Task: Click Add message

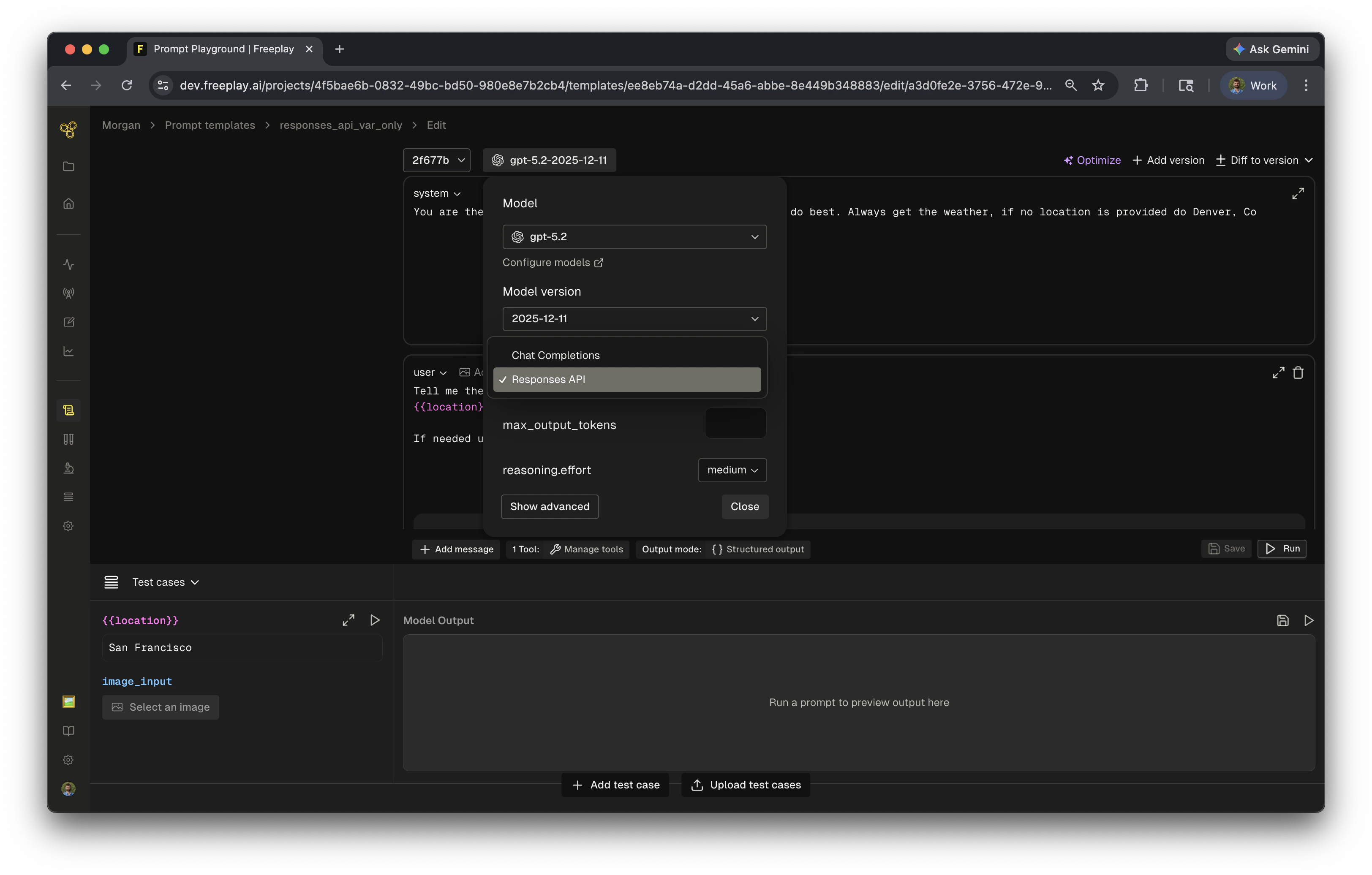Action: pyautogui.click(x=456, y=549)
